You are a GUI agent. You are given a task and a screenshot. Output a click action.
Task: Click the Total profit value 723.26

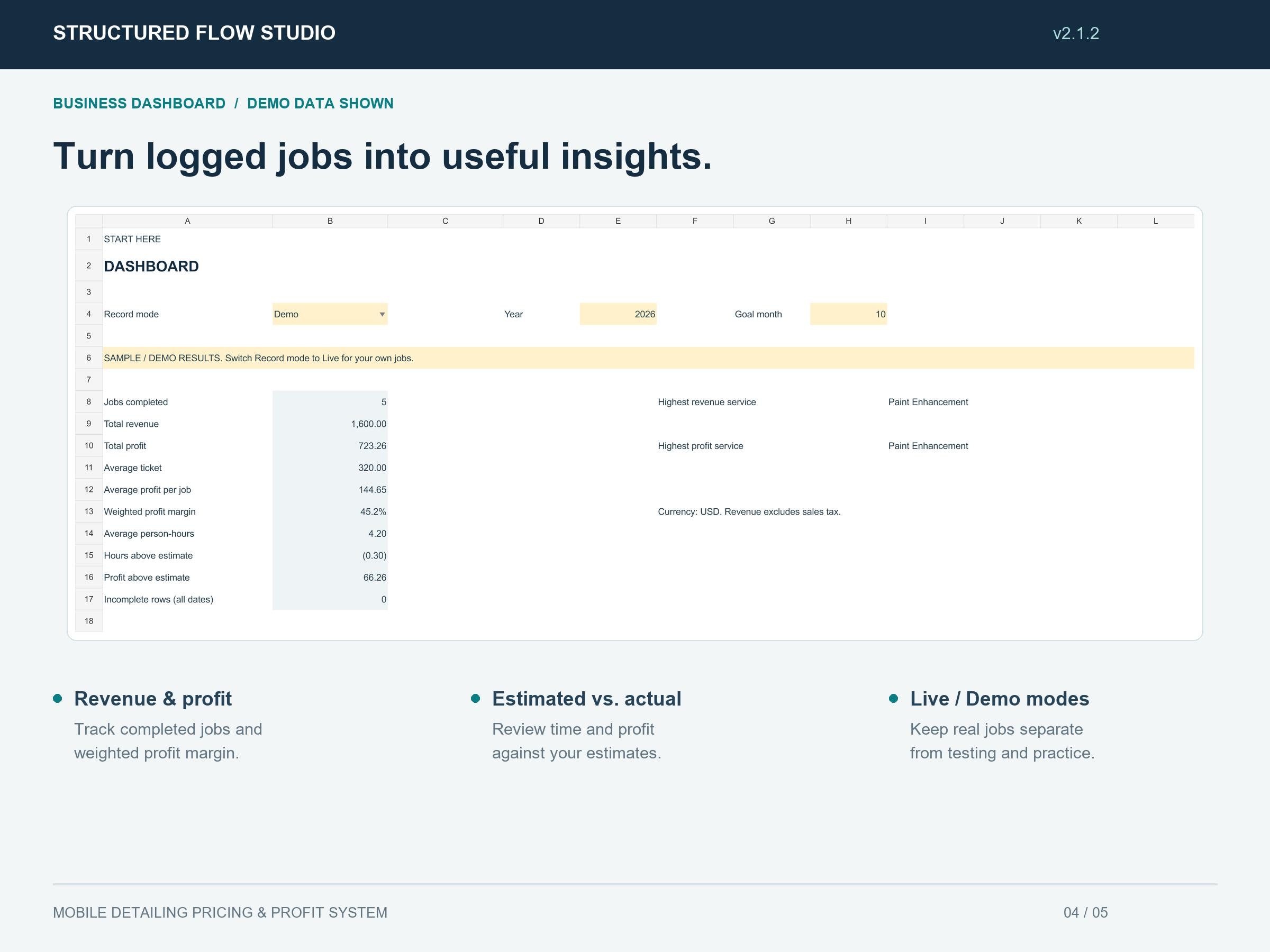coord(330,445)
